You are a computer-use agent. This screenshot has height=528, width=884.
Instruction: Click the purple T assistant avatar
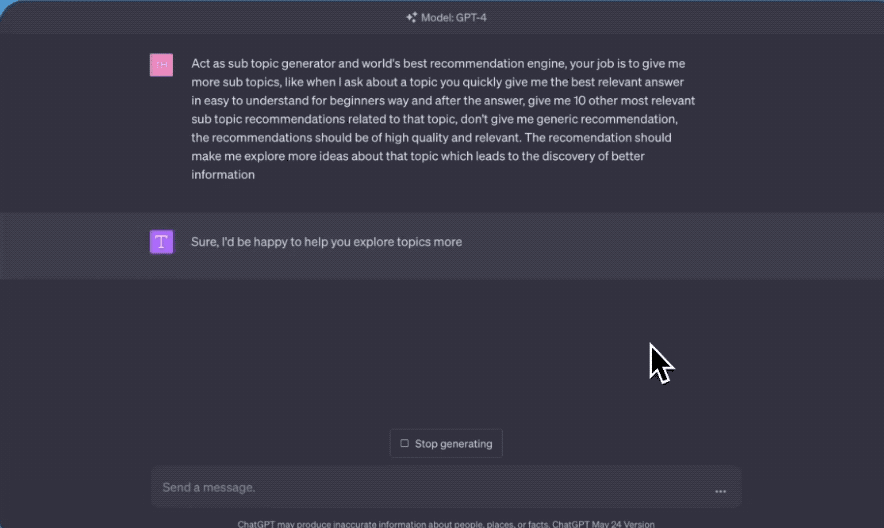point(161,242)
